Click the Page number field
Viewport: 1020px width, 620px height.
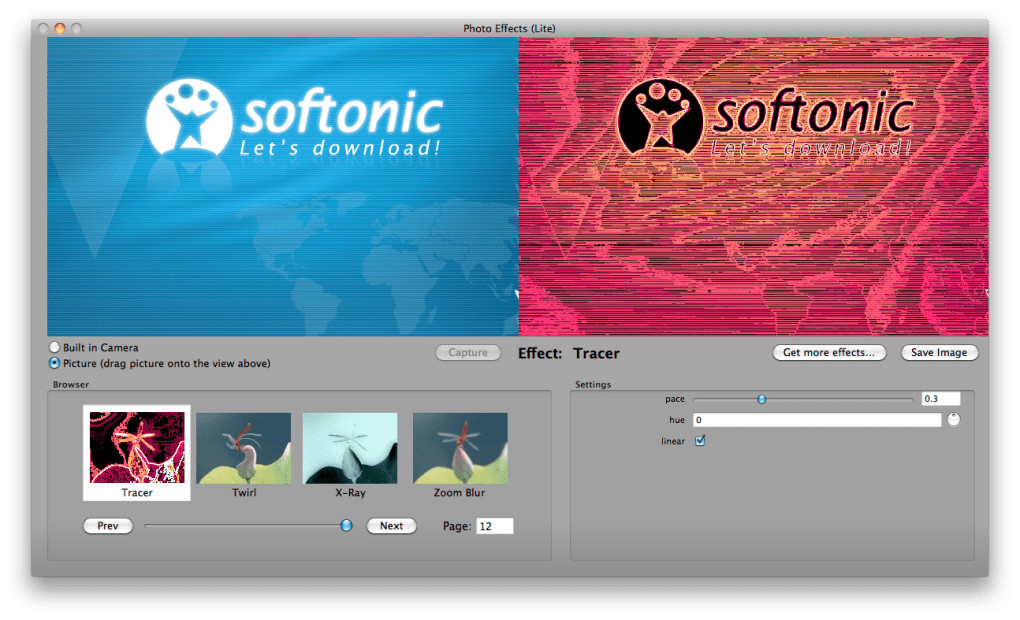494,526
